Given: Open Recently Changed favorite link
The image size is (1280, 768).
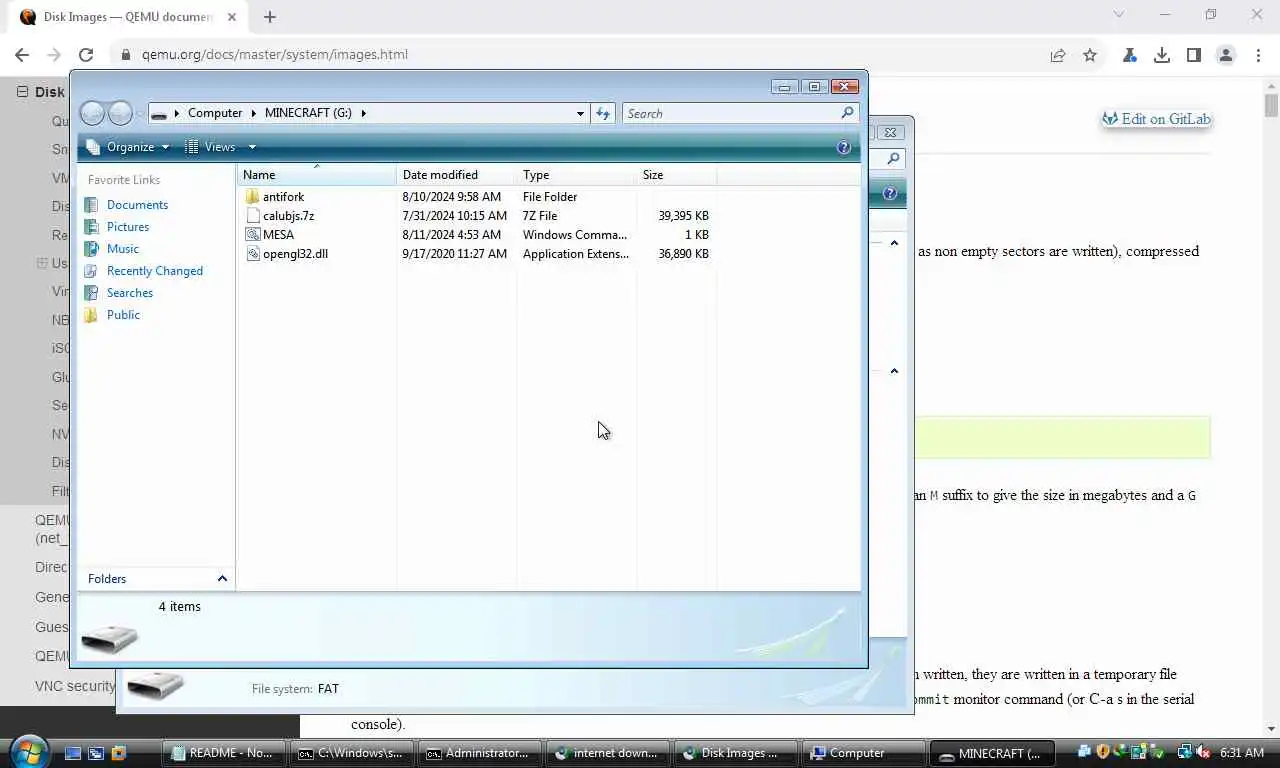Looking at the screenshot, I should 154,271.
